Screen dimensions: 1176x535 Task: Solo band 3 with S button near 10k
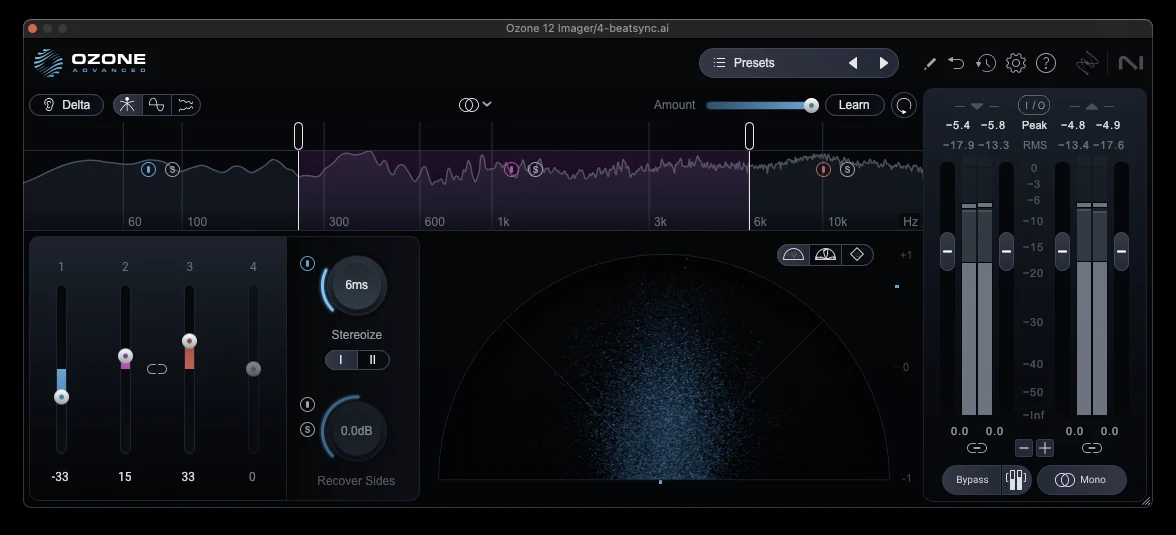[x=848, y=170]
